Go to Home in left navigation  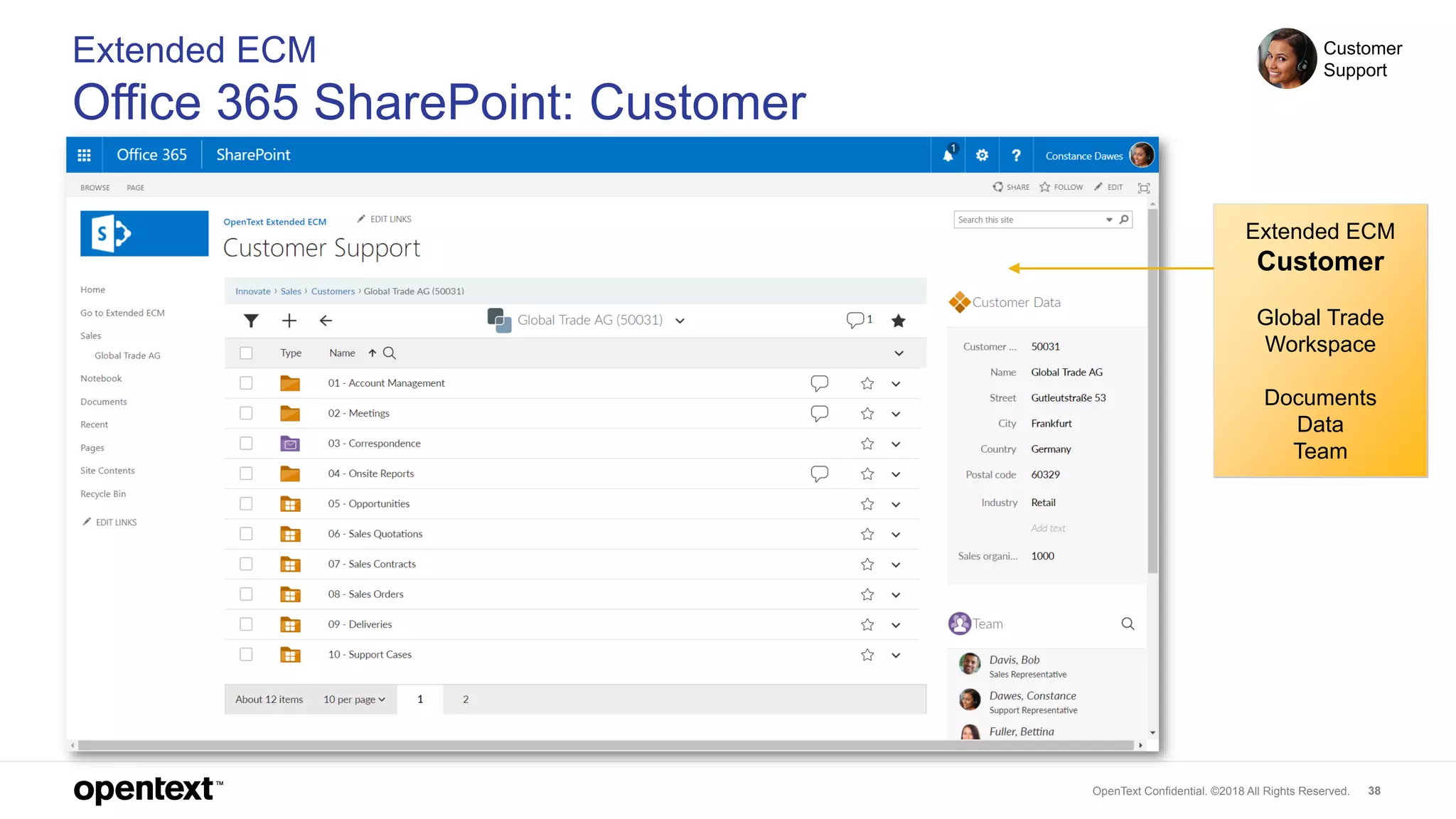pos(92,289)
